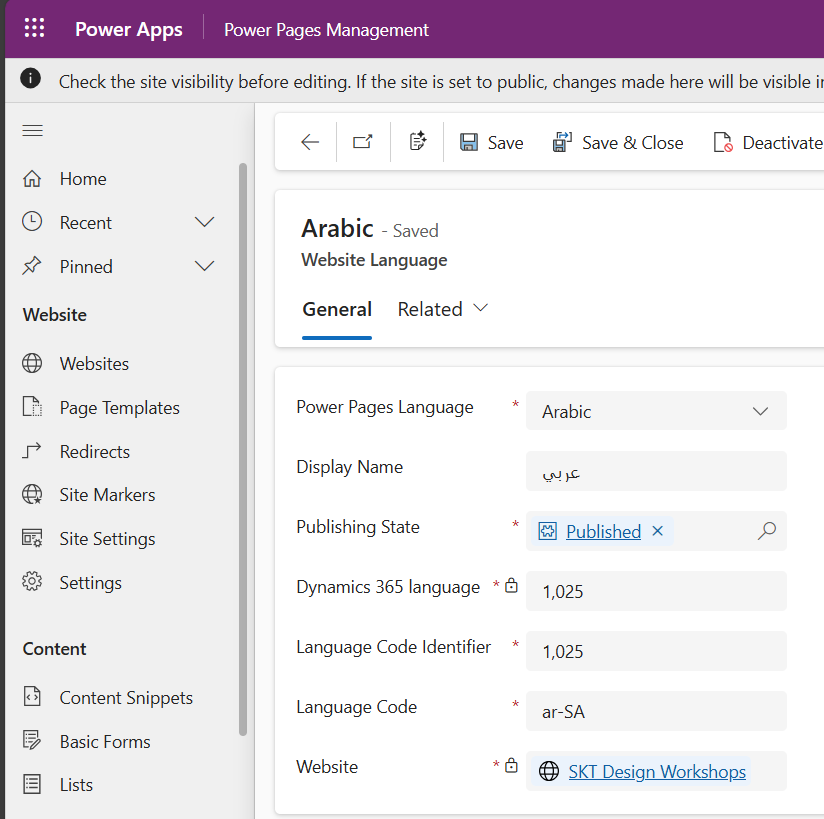Open Content Snippets from sidebar
The image size is (824, 819).
[126, 698]
